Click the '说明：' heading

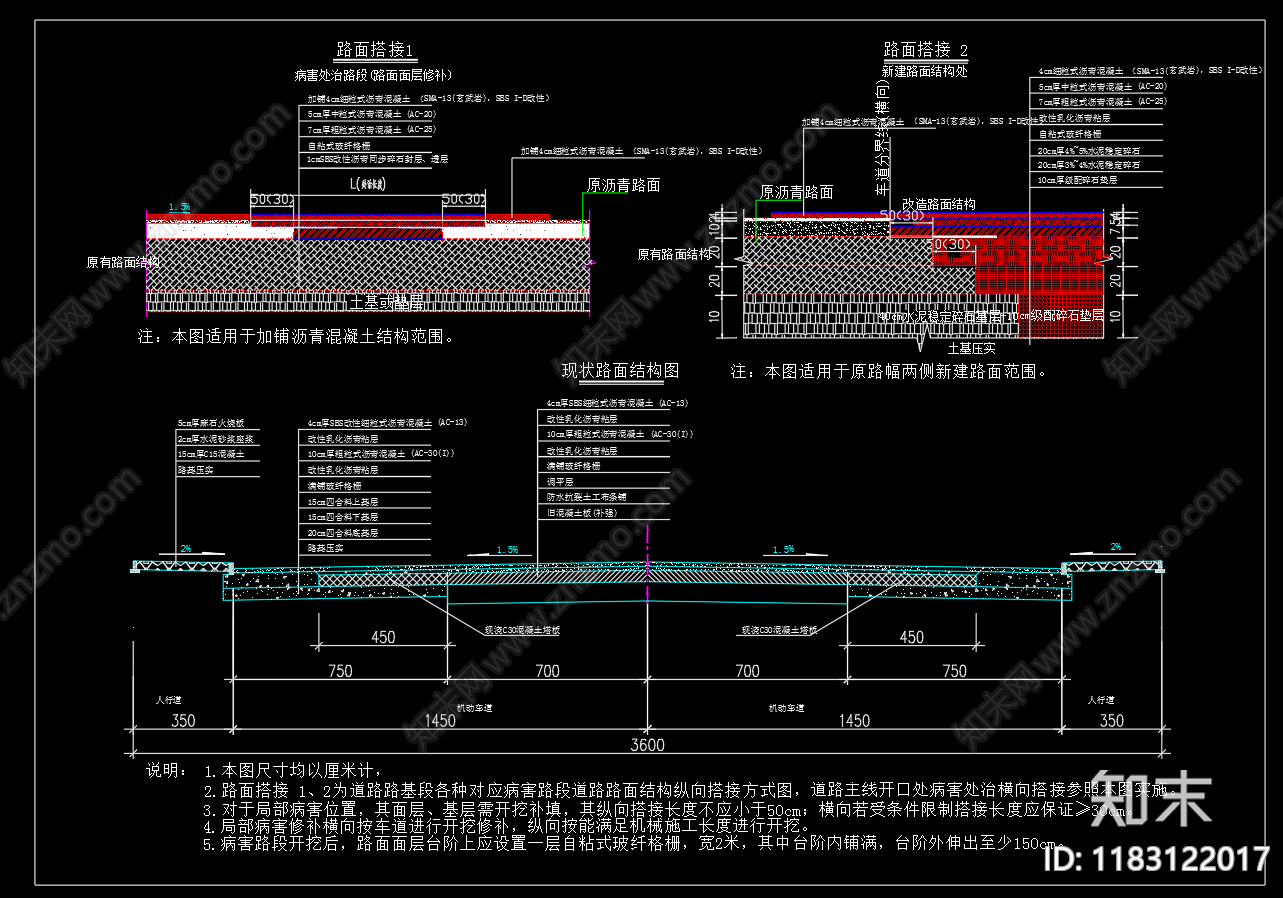coord(166,771)
